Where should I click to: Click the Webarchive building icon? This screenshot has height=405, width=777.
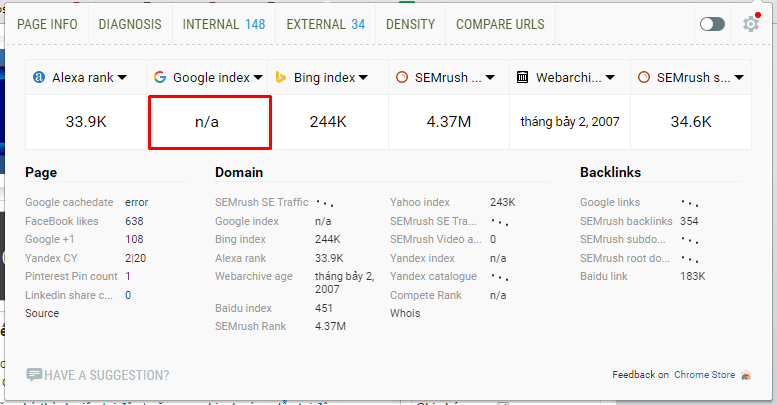[x=522, y=77]
